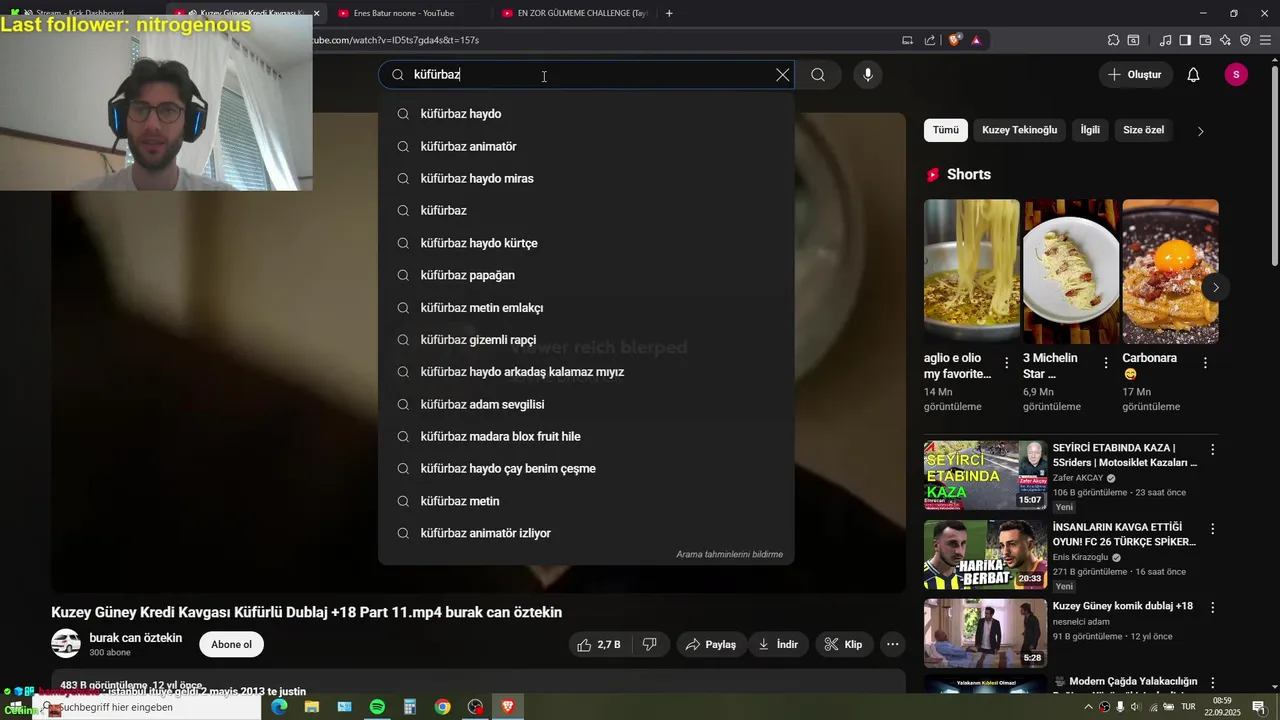Select suggestion "küfürbaz animatör izliyor"
Screen dimensions: 1280x720
(586, 533)
